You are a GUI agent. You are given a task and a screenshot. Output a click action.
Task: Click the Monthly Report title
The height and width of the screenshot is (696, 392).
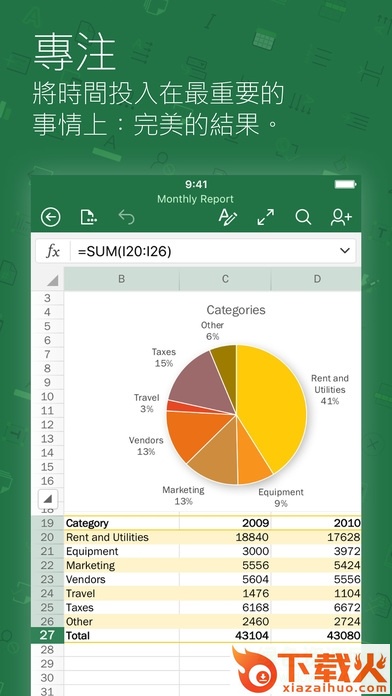(x=195, y=199)
